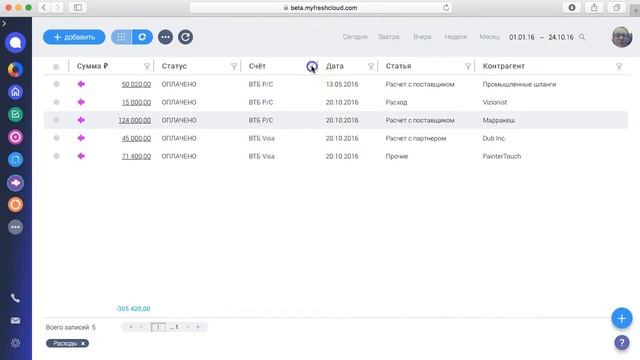Image resolution: width=640 pixels, height=360 pixels.
Task: Go to the last page arrow
Action: [198, 327]
